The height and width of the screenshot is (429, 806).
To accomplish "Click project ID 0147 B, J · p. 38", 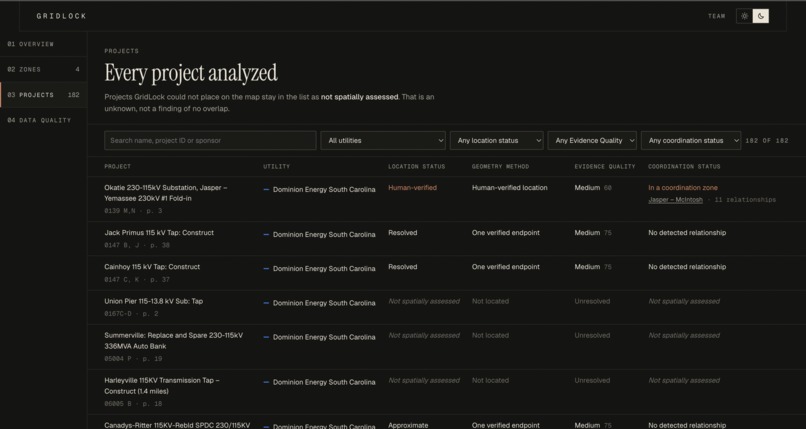I will 137,246.
